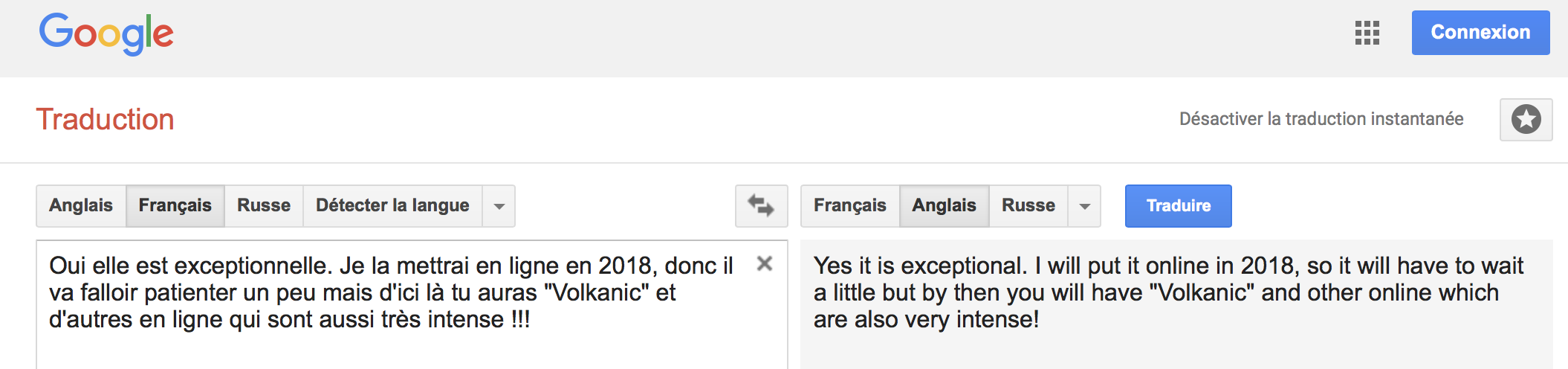Open the Google apps grid
The width and height of the screenshot is (1568, 369).
1367,33
